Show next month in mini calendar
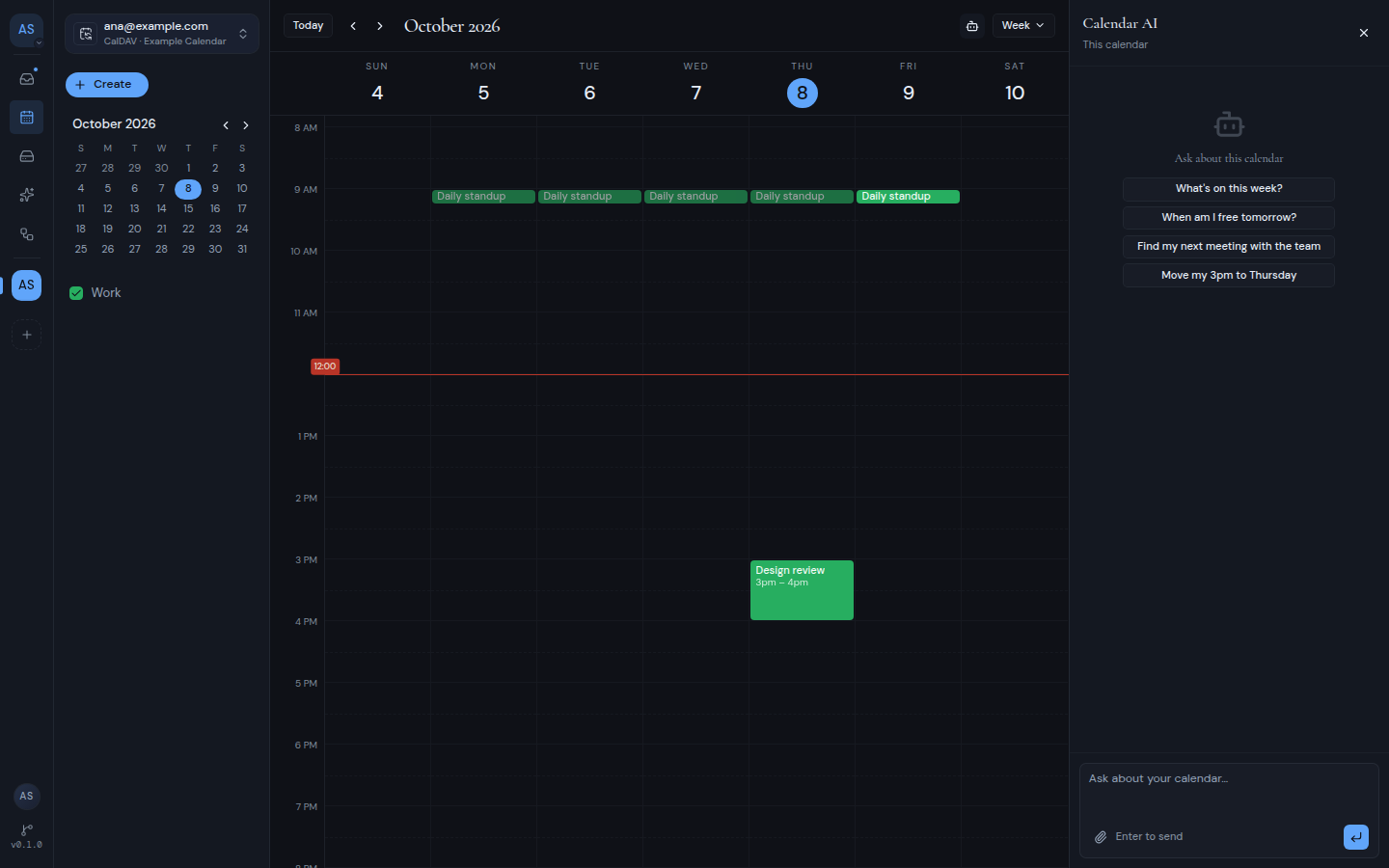Viewport: 1389px width, 868px height. [246, 125]
